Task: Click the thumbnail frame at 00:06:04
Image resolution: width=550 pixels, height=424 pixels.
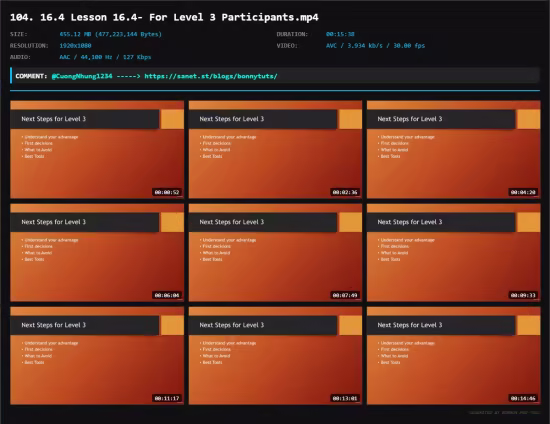Action: click(x=97, y=253)
